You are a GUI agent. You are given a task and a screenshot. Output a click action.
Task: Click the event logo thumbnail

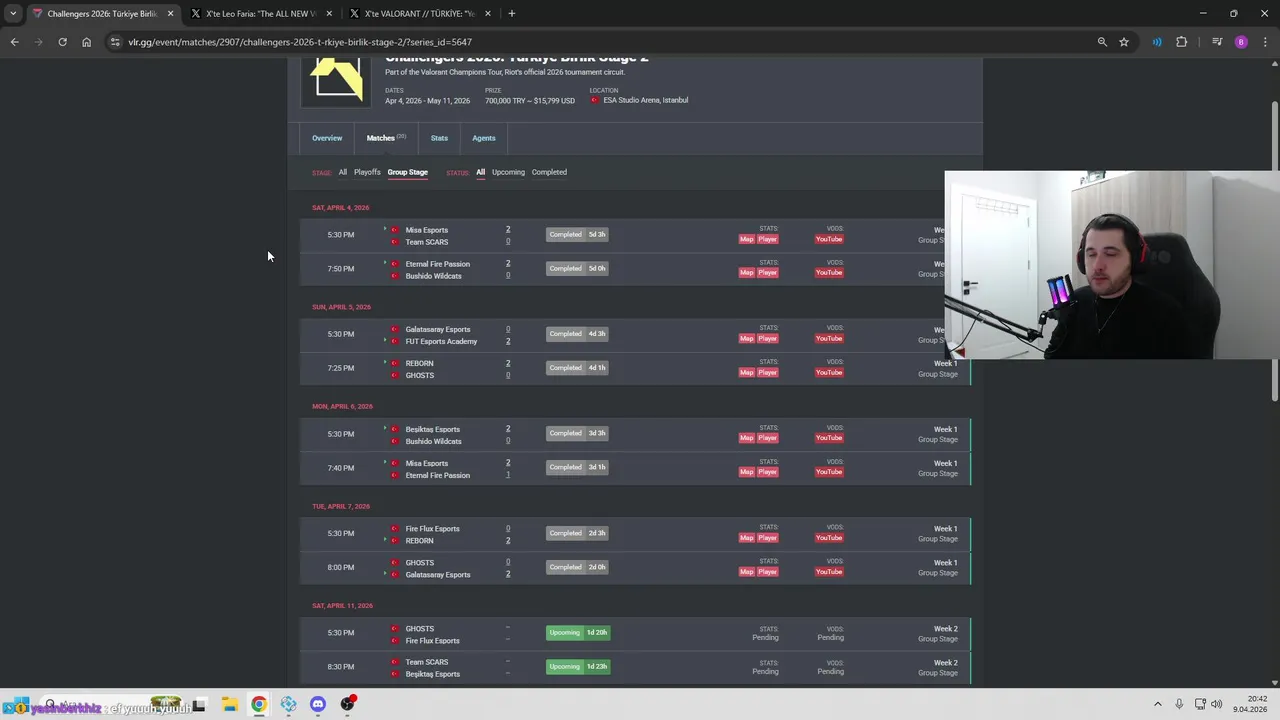coord(336,81)
